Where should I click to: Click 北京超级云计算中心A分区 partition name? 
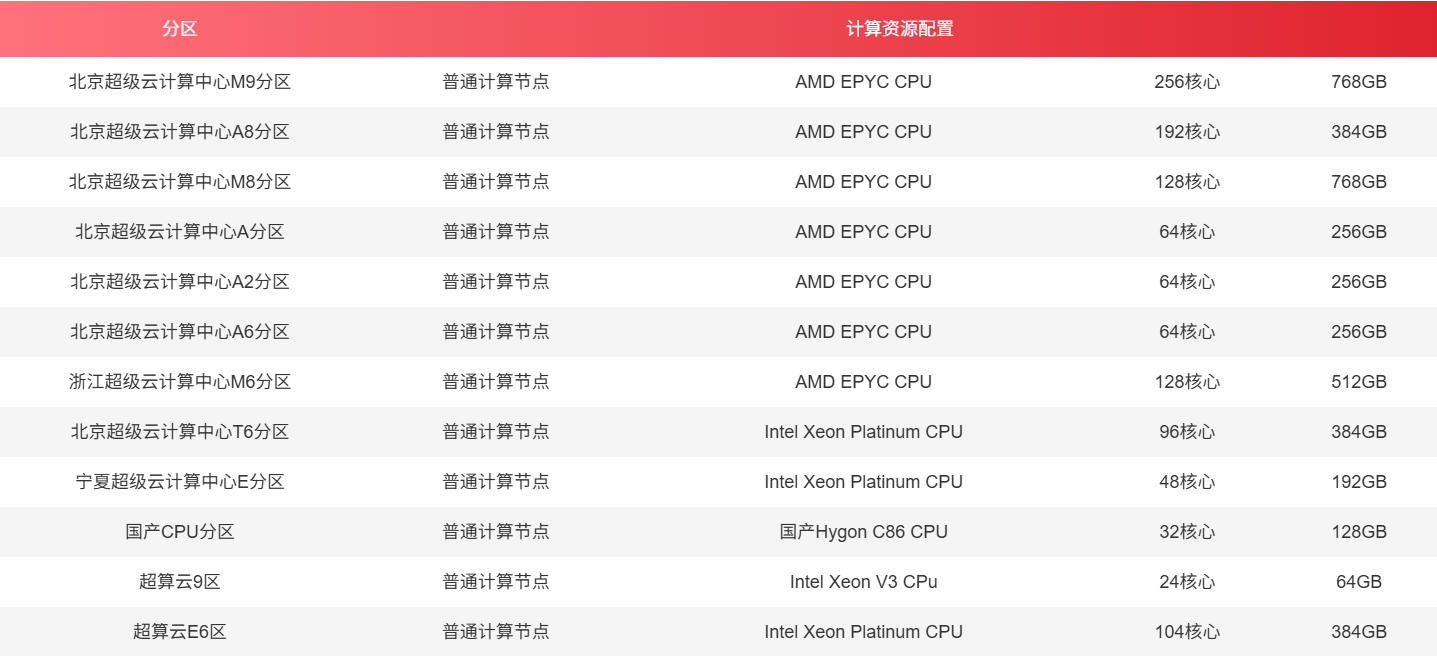[x=180, y=232]
